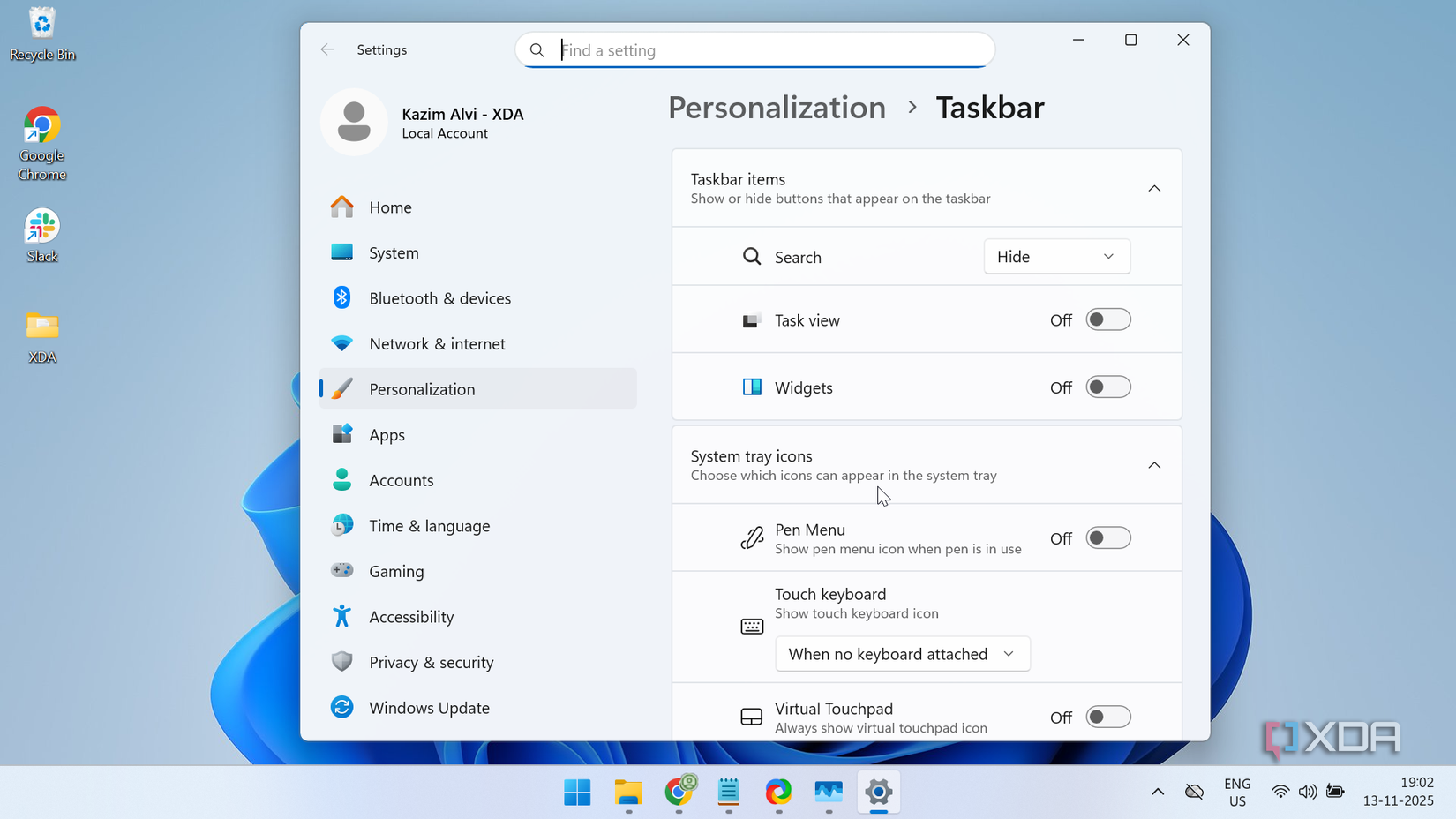This screenshot has height=819, width=1456.
Task: Open touch keyboard 'When no keyboard attached' dropdown
Action: coord(903,654)
